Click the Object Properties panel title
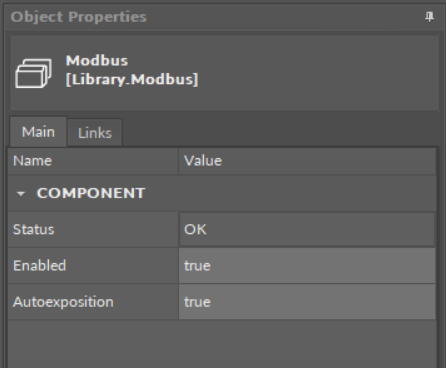 [78, 17]
